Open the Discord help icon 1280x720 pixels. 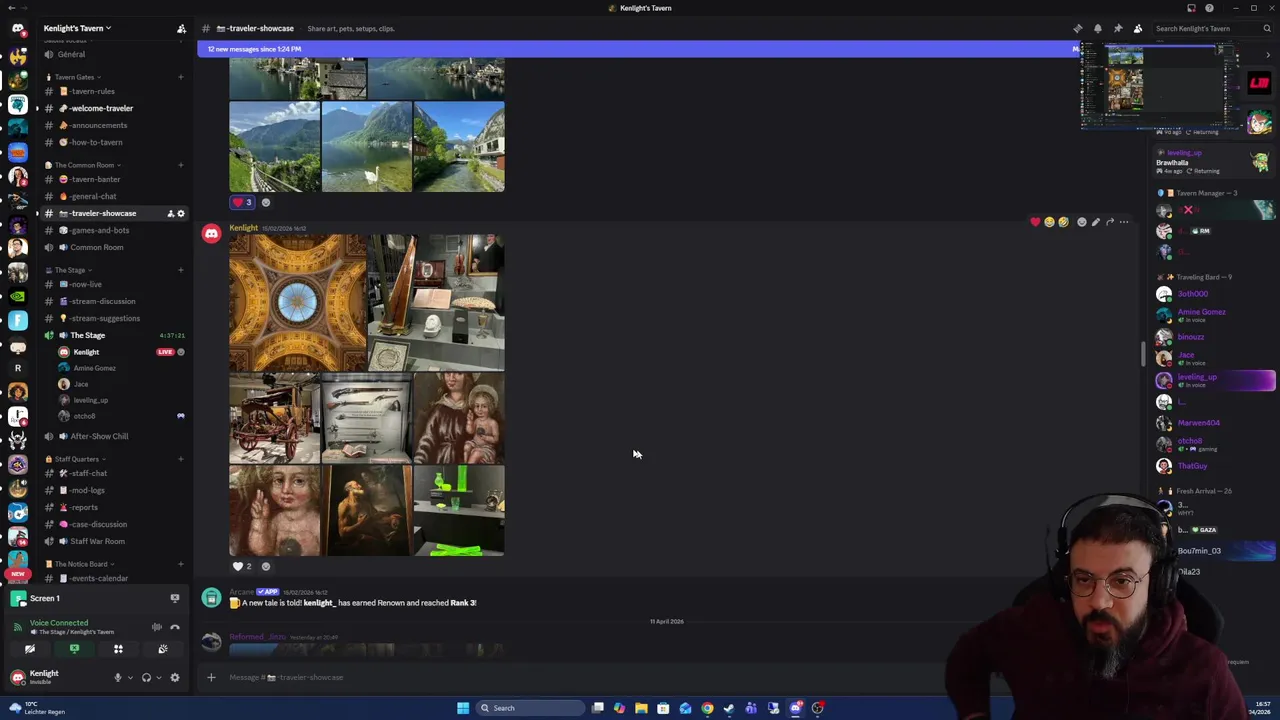click(x=1209, y=8)
